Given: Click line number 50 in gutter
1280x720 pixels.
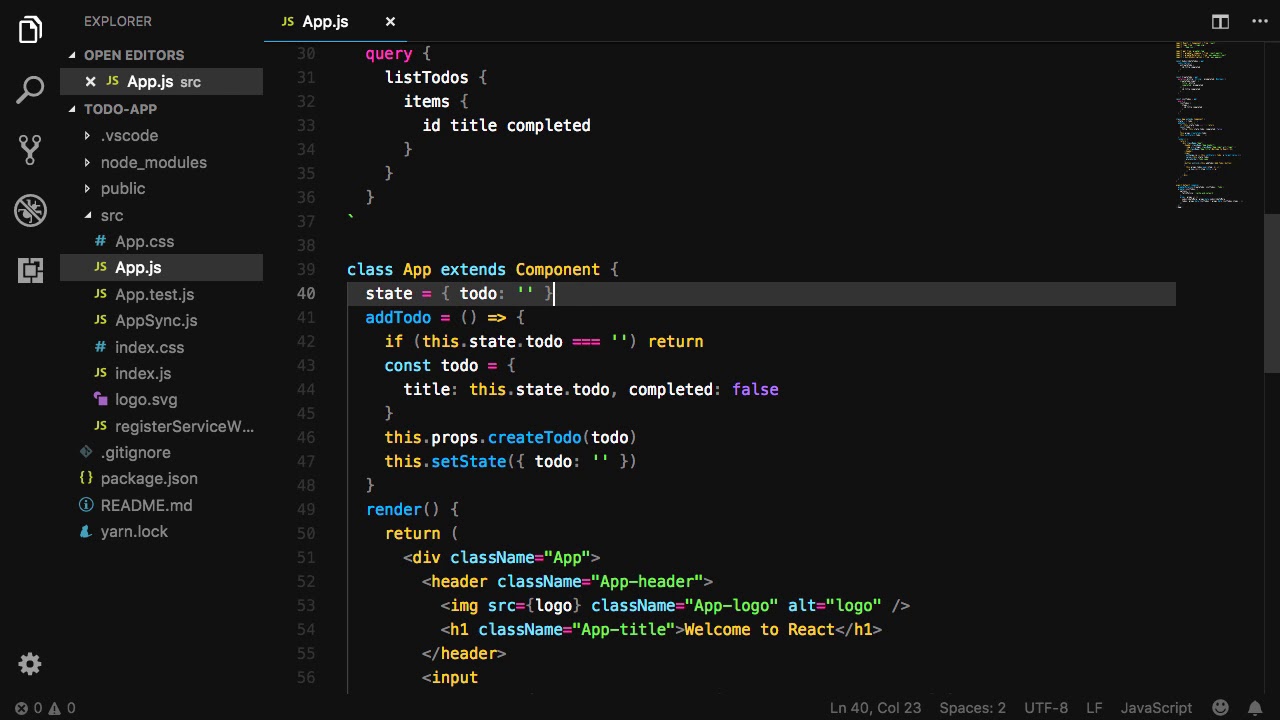Looking at the screenshot, I should point(305,533).
